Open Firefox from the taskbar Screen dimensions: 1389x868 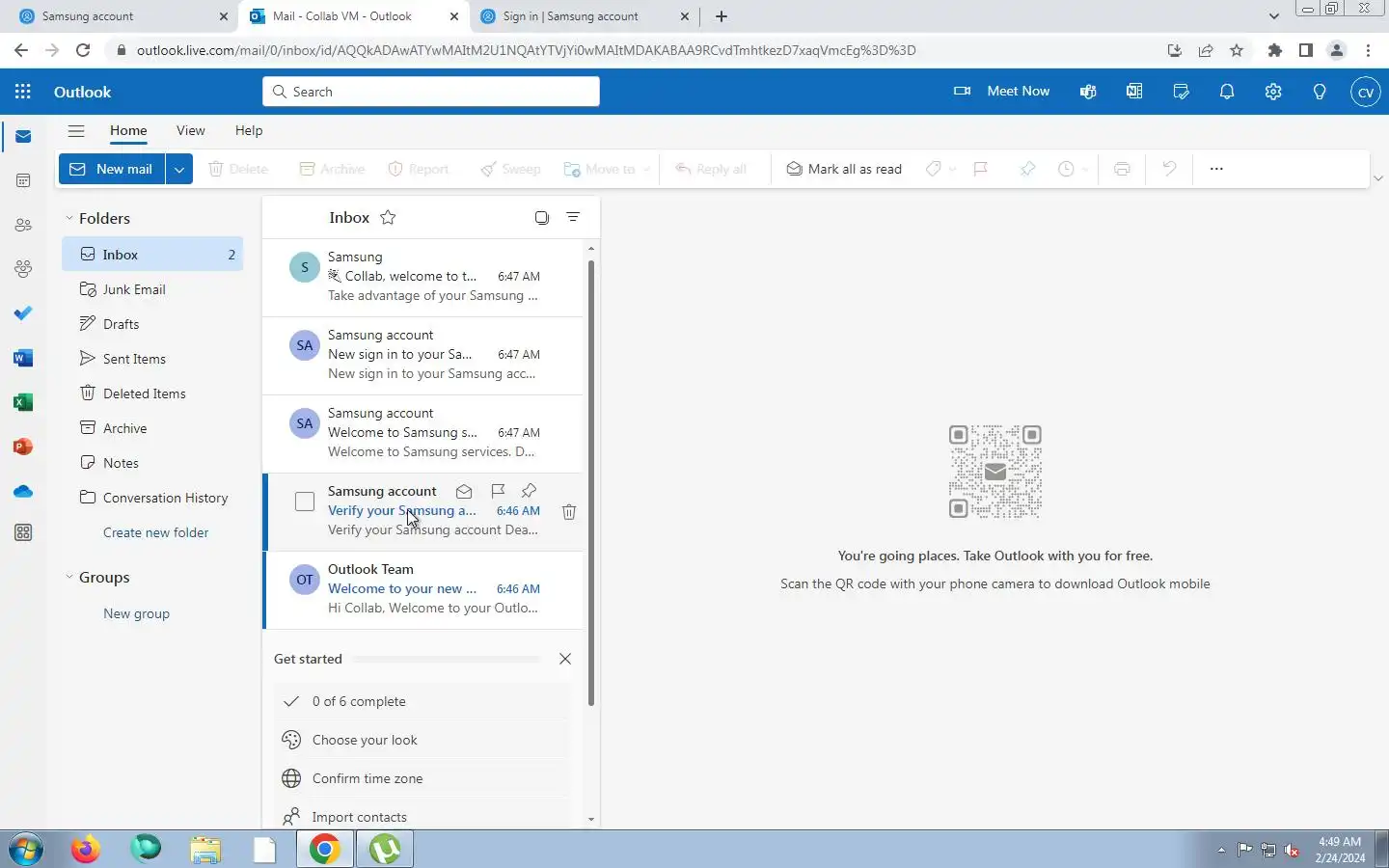(86, 850)
